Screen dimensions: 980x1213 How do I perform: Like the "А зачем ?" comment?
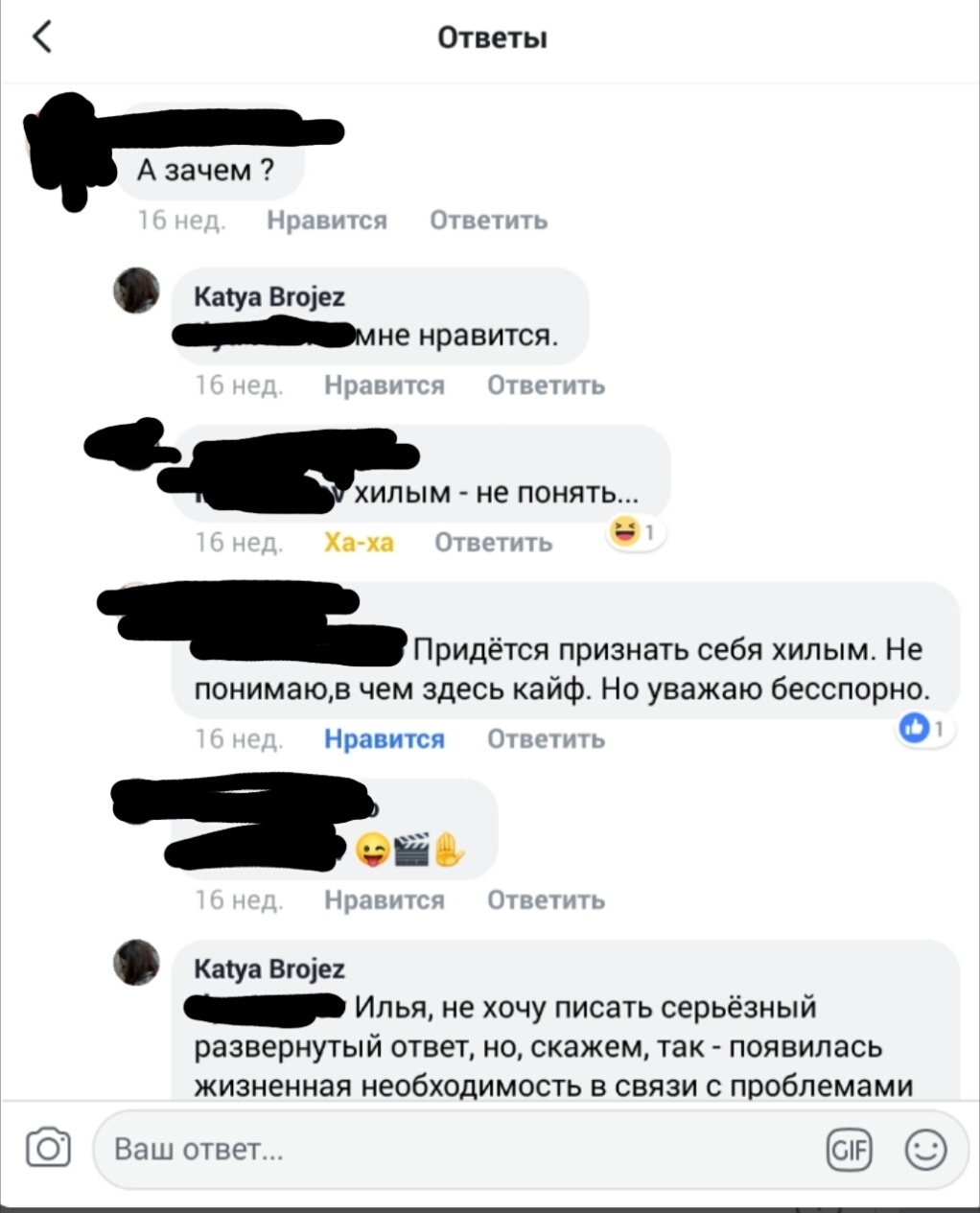coord(327,221)
